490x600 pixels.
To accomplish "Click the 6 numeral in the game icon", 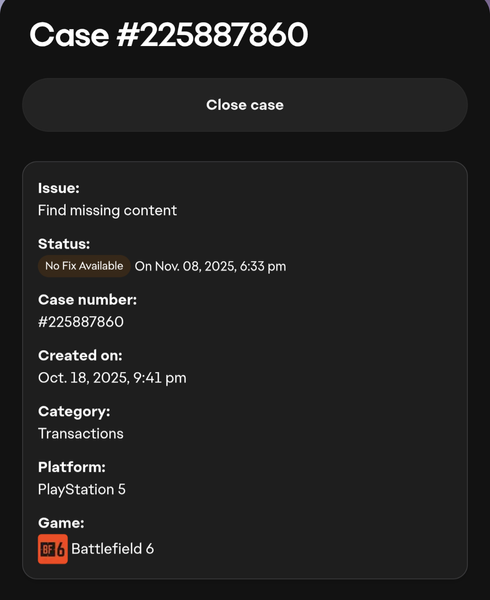I will [61, 550].
